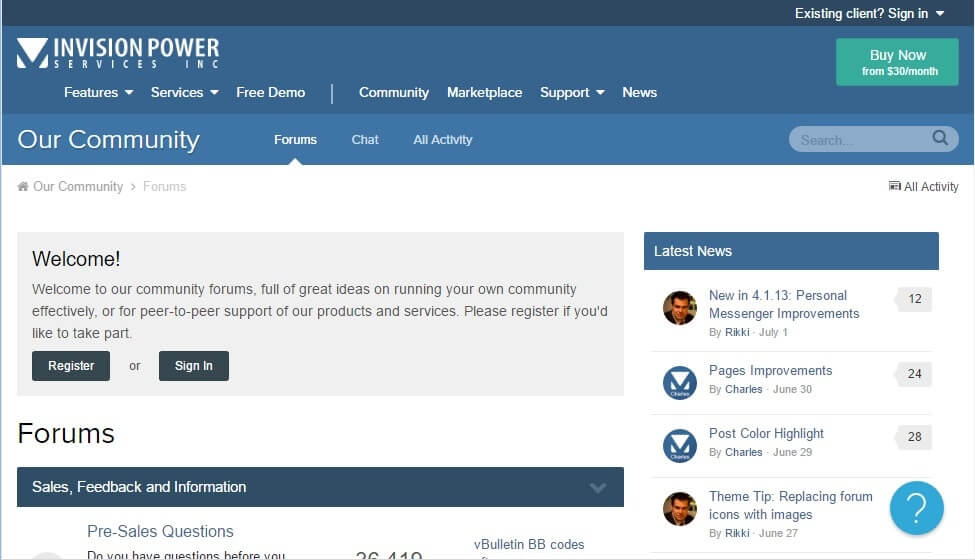Open 'Theme Tip: Replacing forum icons' article
This screenshot has height=560, width=975.
[790, 505]
